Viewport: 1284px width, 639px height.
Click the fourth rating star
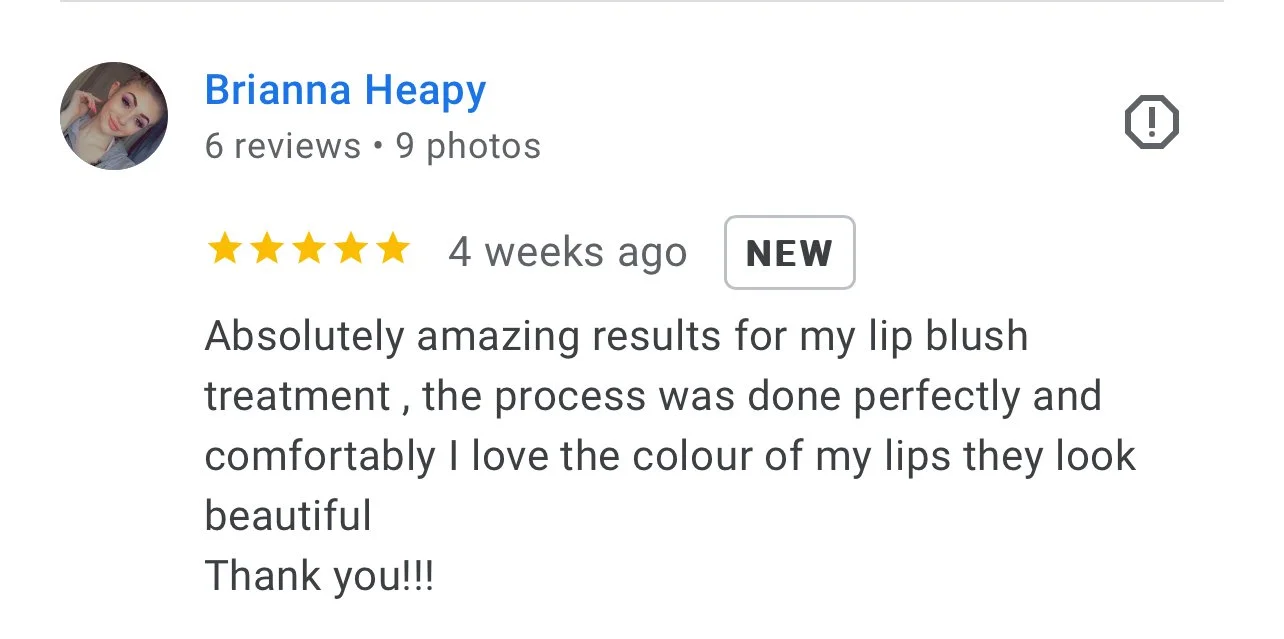point(351,250)
